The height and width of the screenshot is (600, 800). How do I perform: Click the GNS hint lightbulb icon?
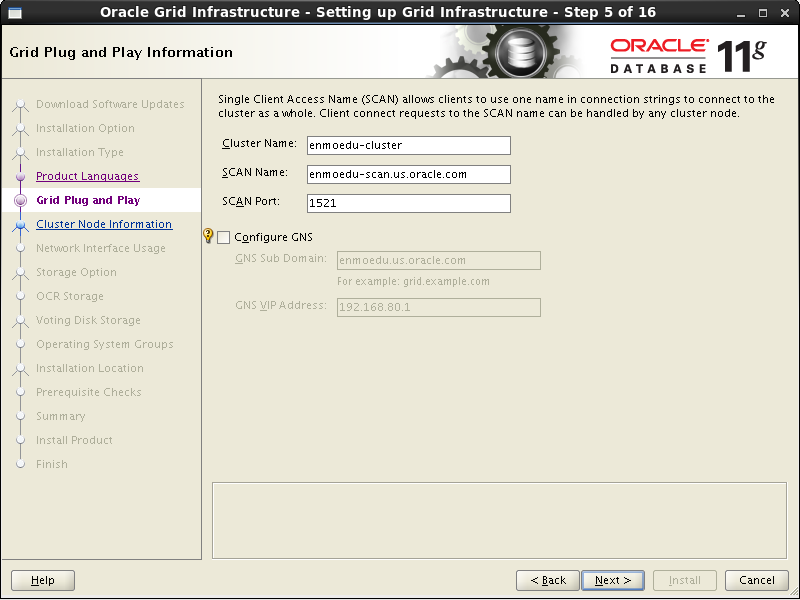[x=208, y=235]
